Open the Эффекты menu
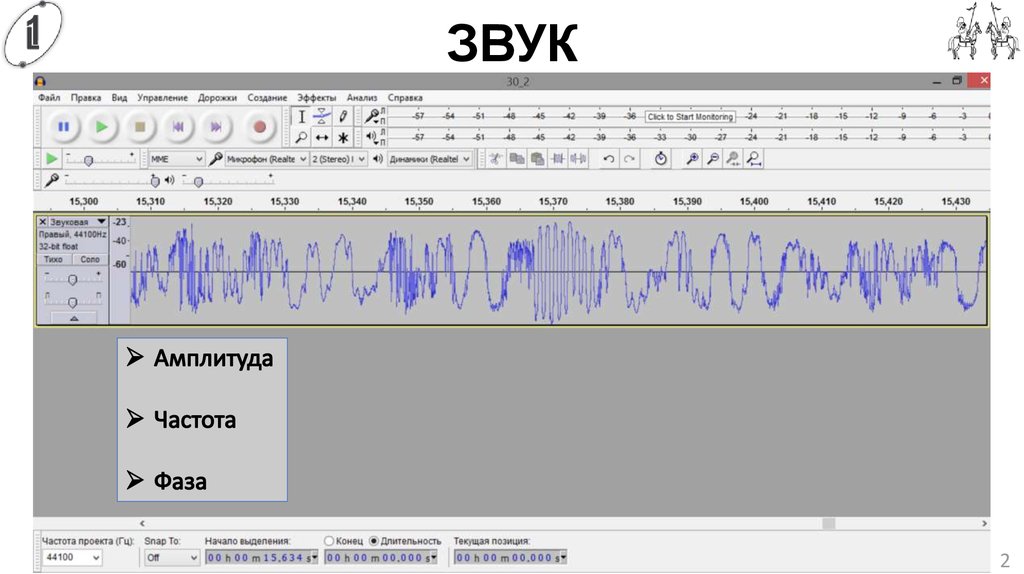 (316, 97)
